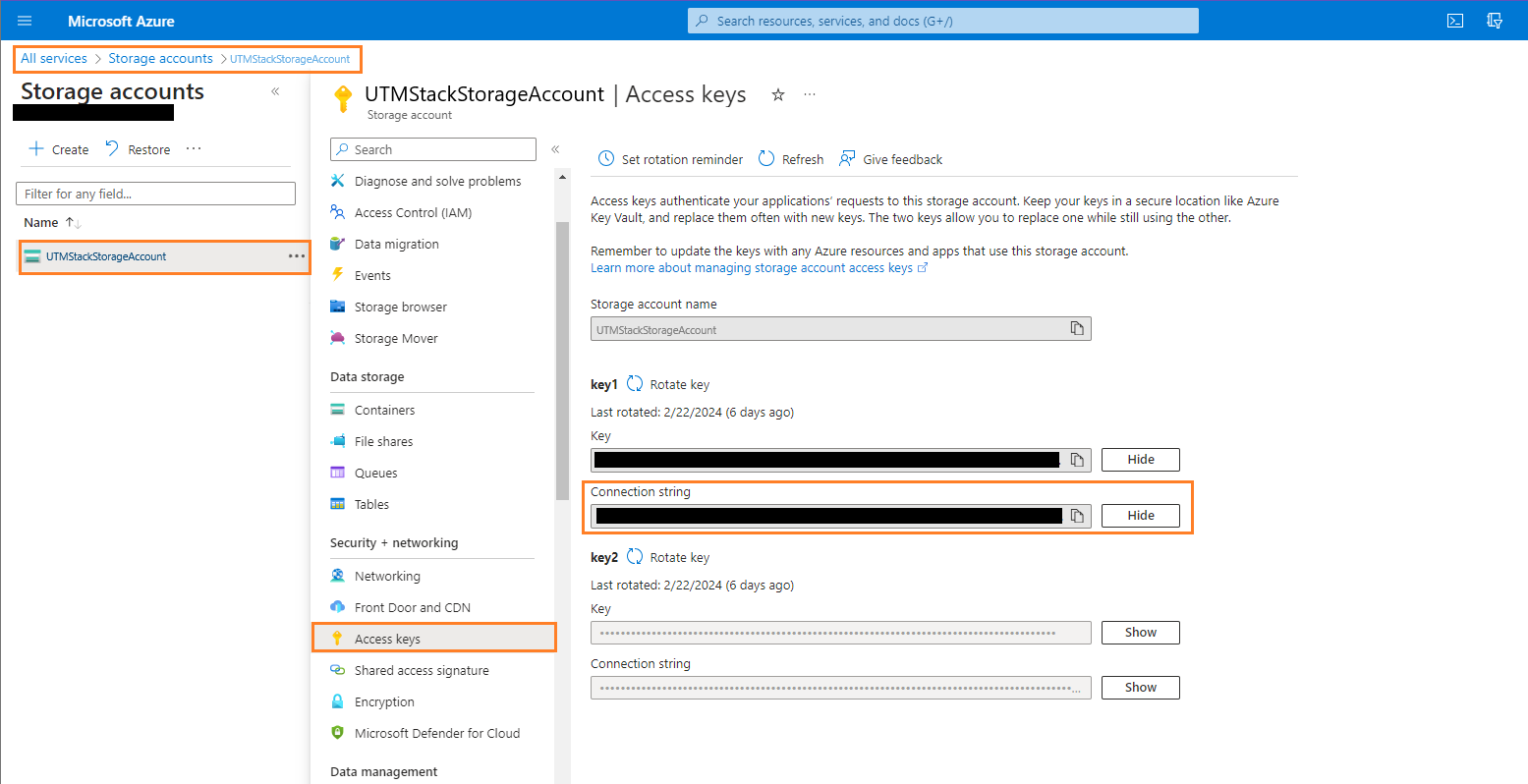
Task: Go to Storage accounts breadcrumb
Action: point(160,59)
